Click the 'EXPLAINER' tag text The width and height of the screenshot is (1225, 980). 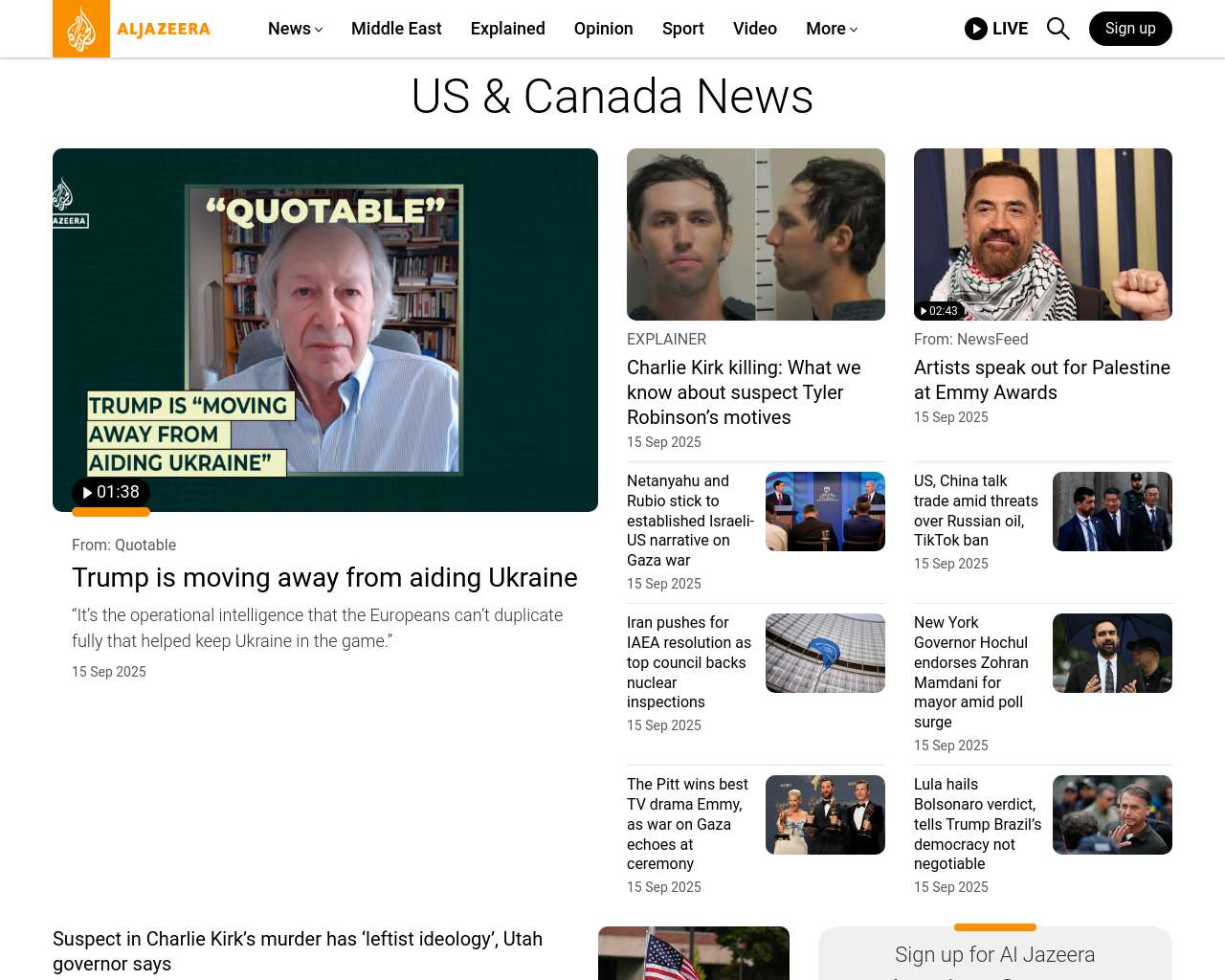[x=667, y=339]
